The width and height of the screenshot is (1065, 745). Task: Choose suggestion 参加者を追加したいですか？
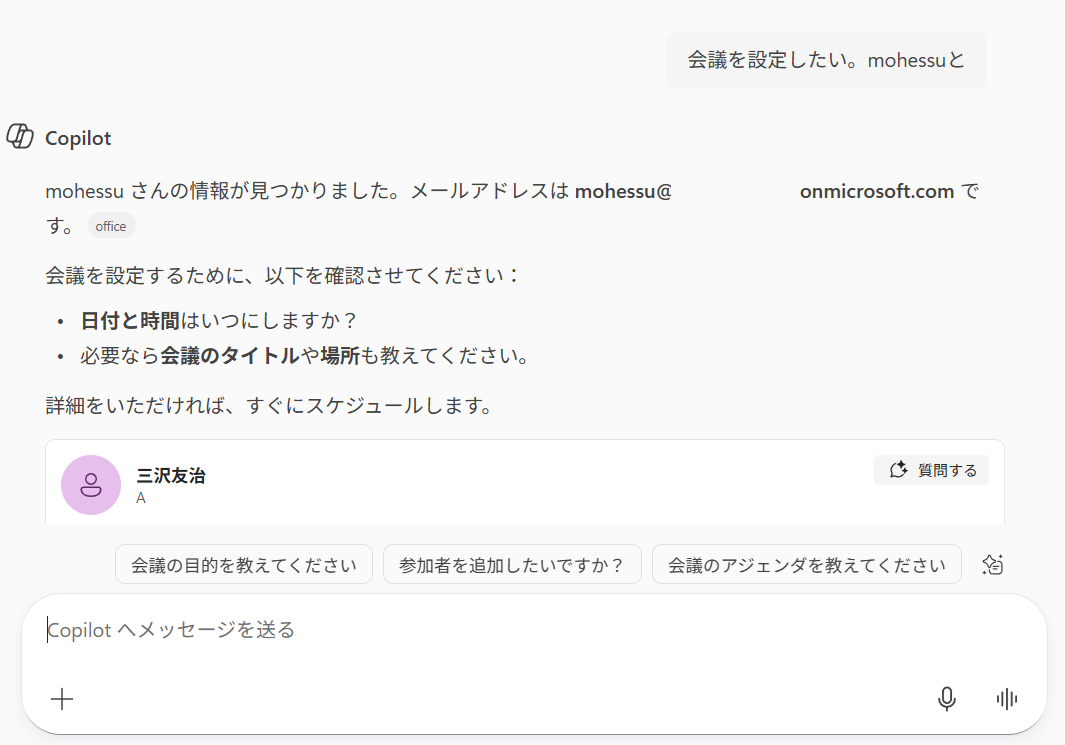coord(512,564)
